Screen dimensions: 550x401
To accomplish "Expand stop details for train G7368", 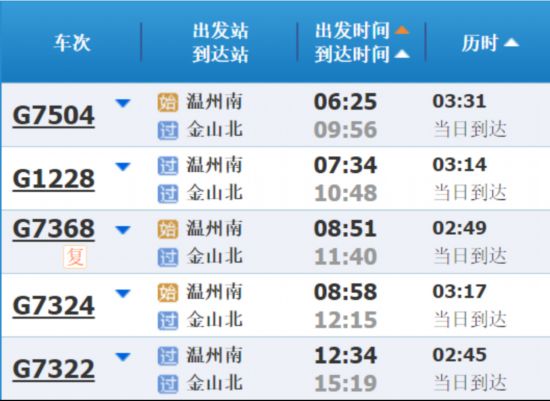I will click(x=123, y=230).
